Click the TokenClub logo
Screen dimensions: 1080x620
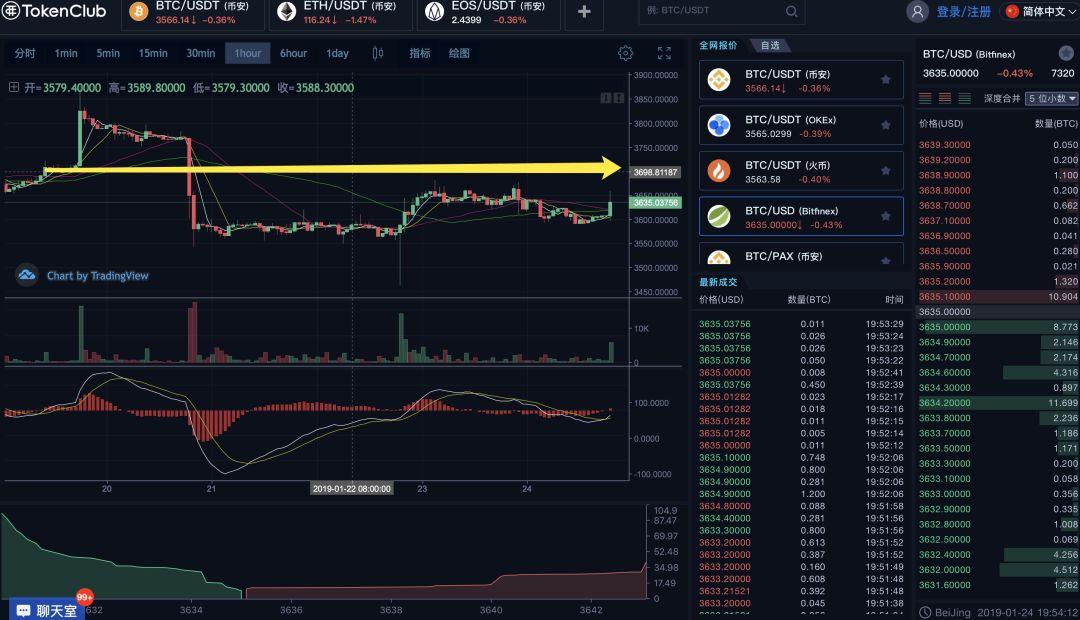54,11
